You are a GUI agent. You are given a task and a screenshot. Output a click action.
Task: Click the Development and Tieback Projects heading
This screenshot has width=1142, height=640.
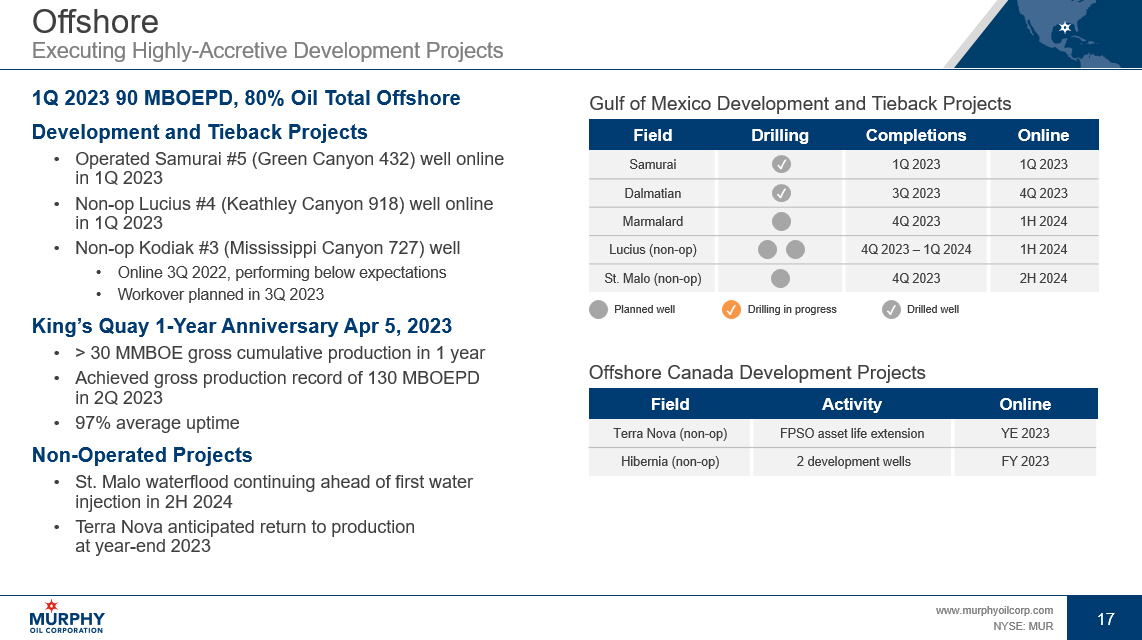pos(200,133)
